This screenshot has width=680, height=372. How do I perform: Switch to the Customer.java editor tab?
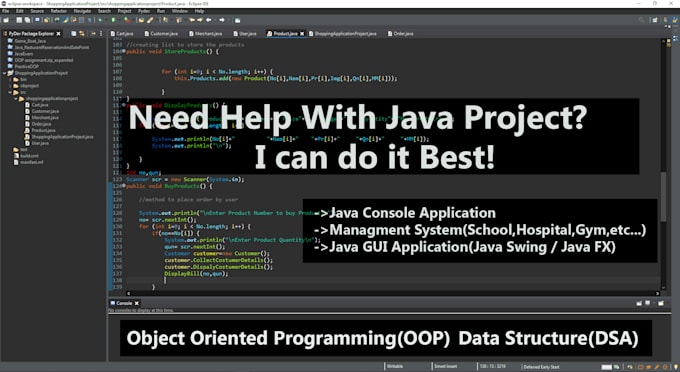coord(161,33)
